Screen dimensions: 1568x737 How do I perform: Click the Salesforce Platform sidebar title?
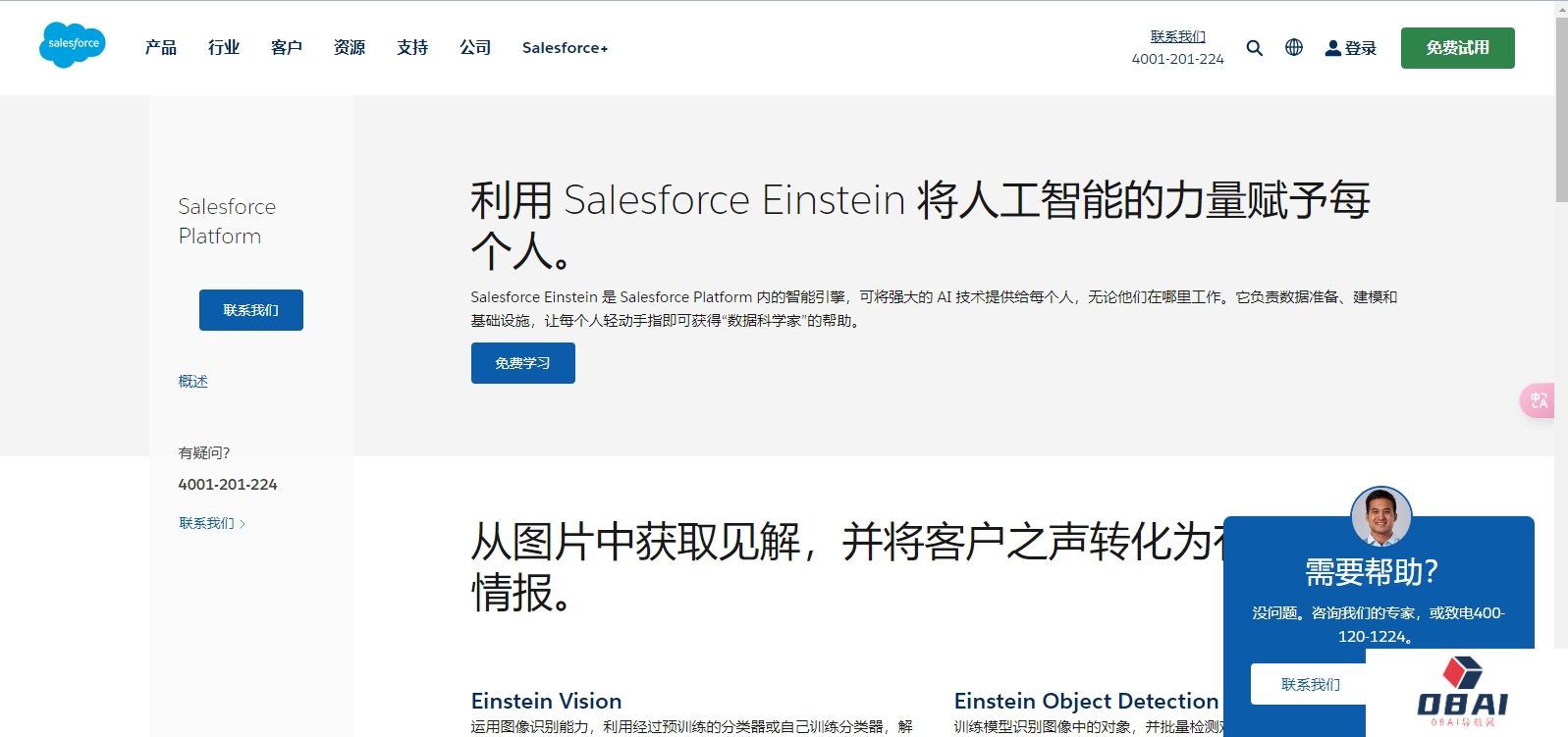coord(227,221)
